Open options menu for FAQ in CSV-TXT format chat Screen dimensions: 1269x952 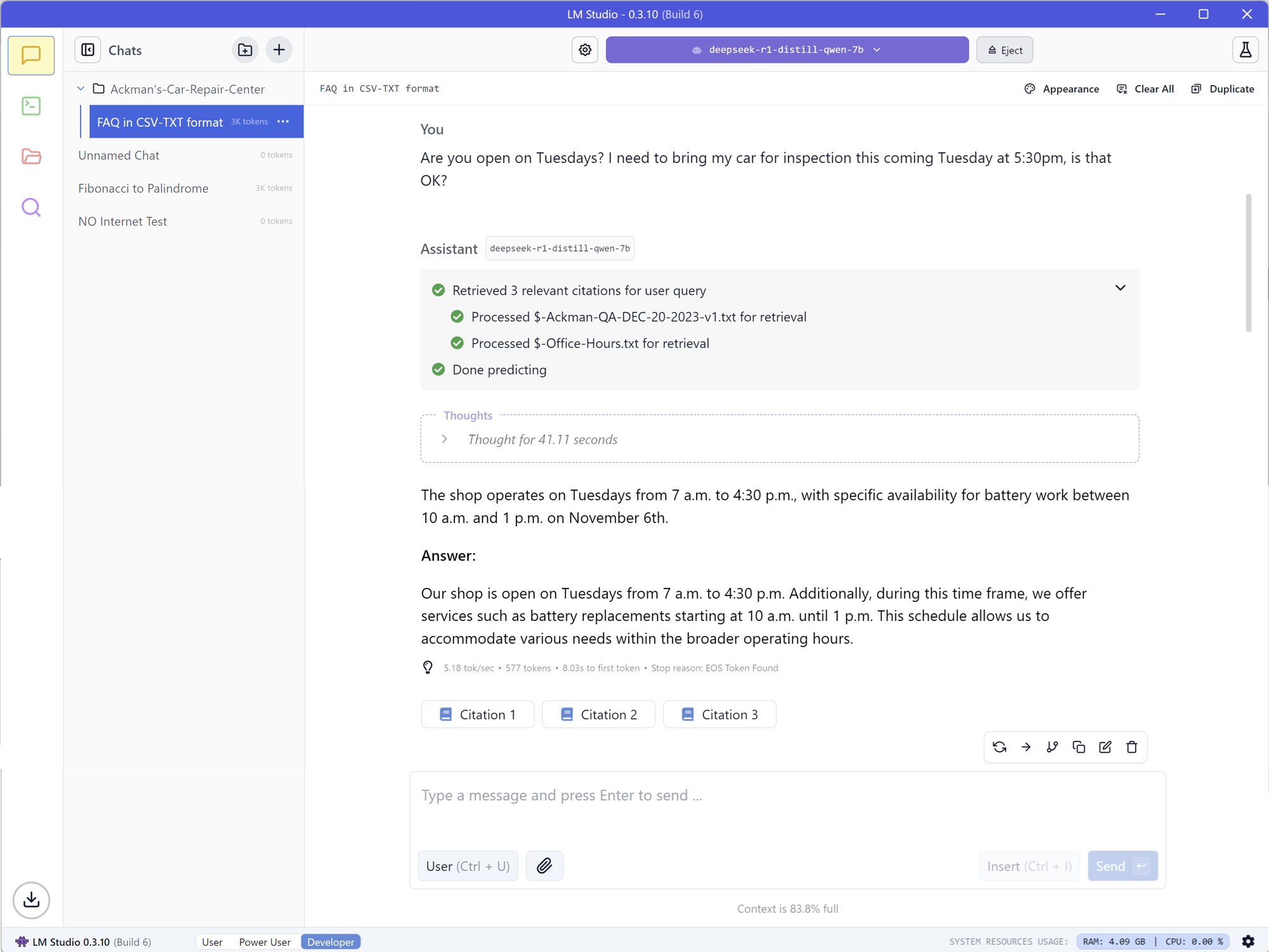coord(283,121)
